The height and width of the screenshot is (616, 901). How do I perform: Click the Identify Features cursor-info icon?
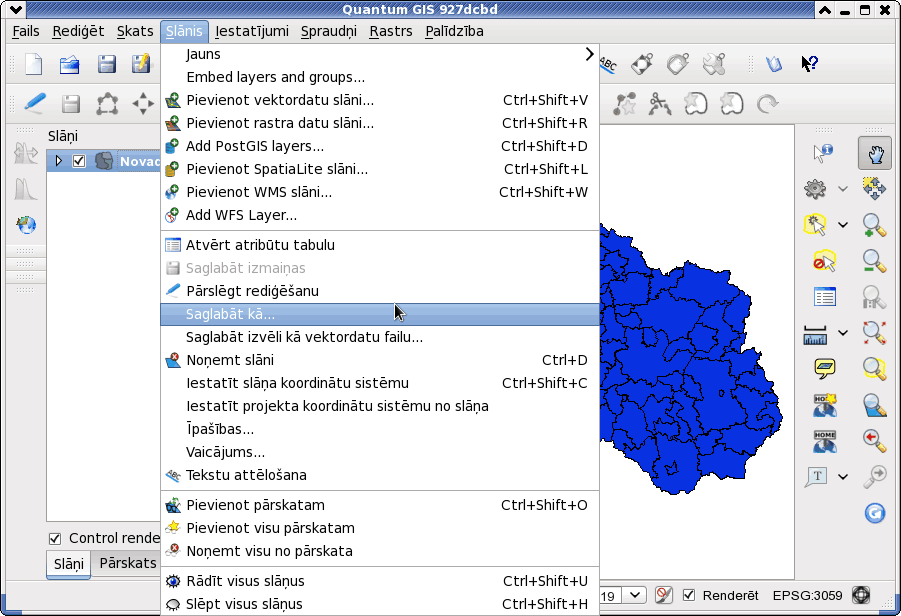tap(823, 153)
